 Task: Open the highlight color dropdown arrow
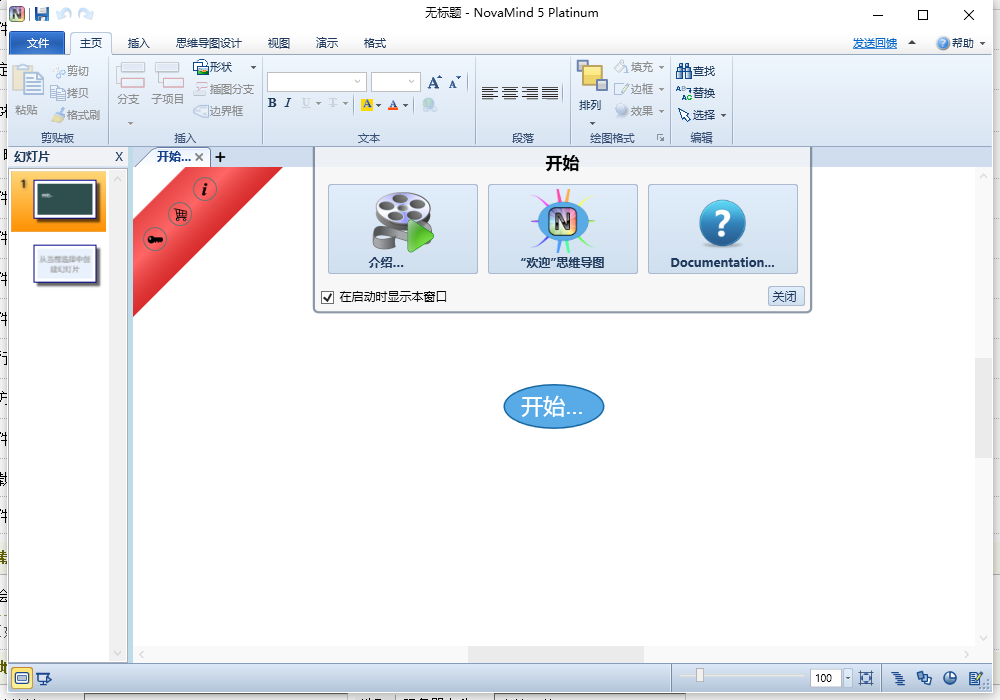[378, 105]
